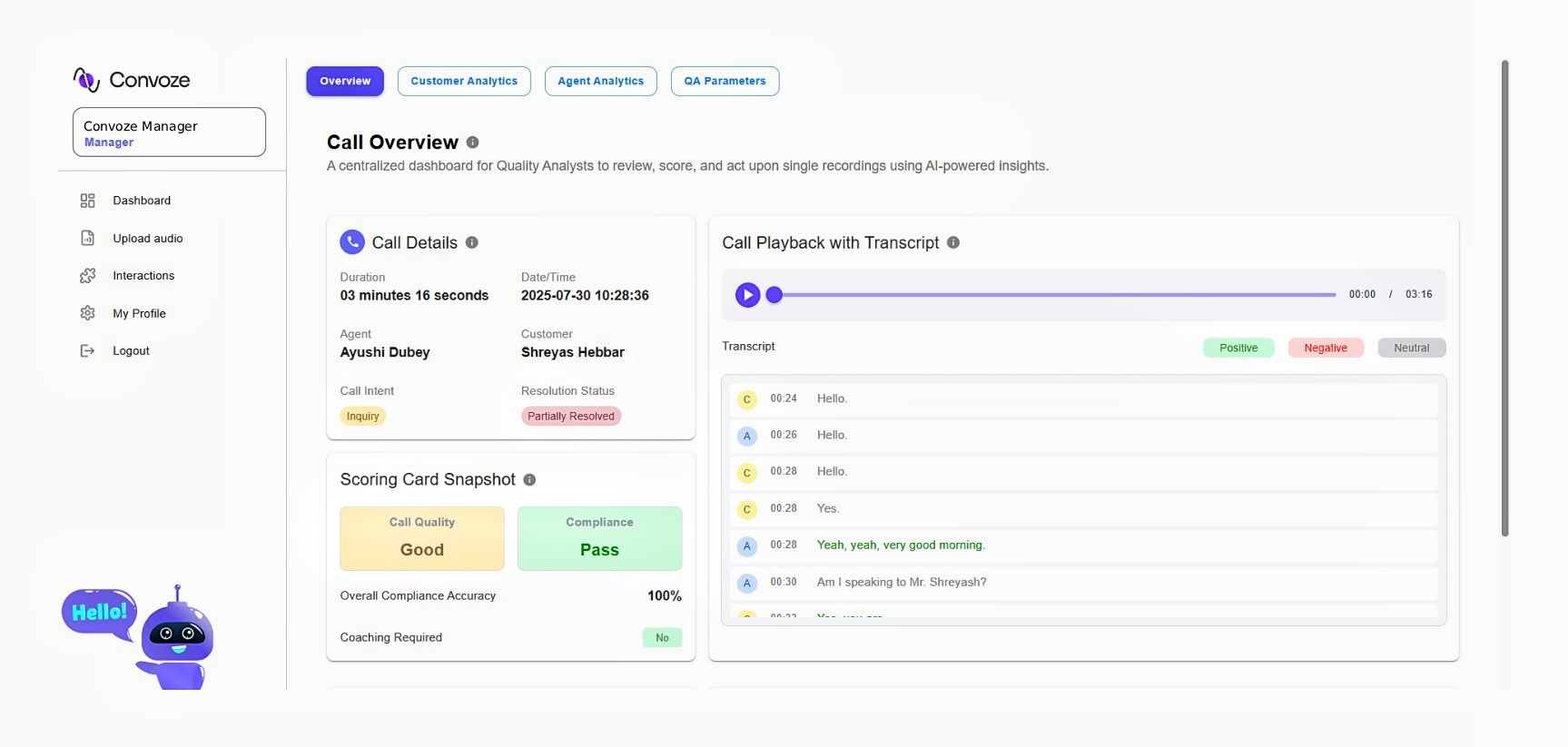Click the Upload audio file icon
Screen dimensions: 1568x747
88,238
